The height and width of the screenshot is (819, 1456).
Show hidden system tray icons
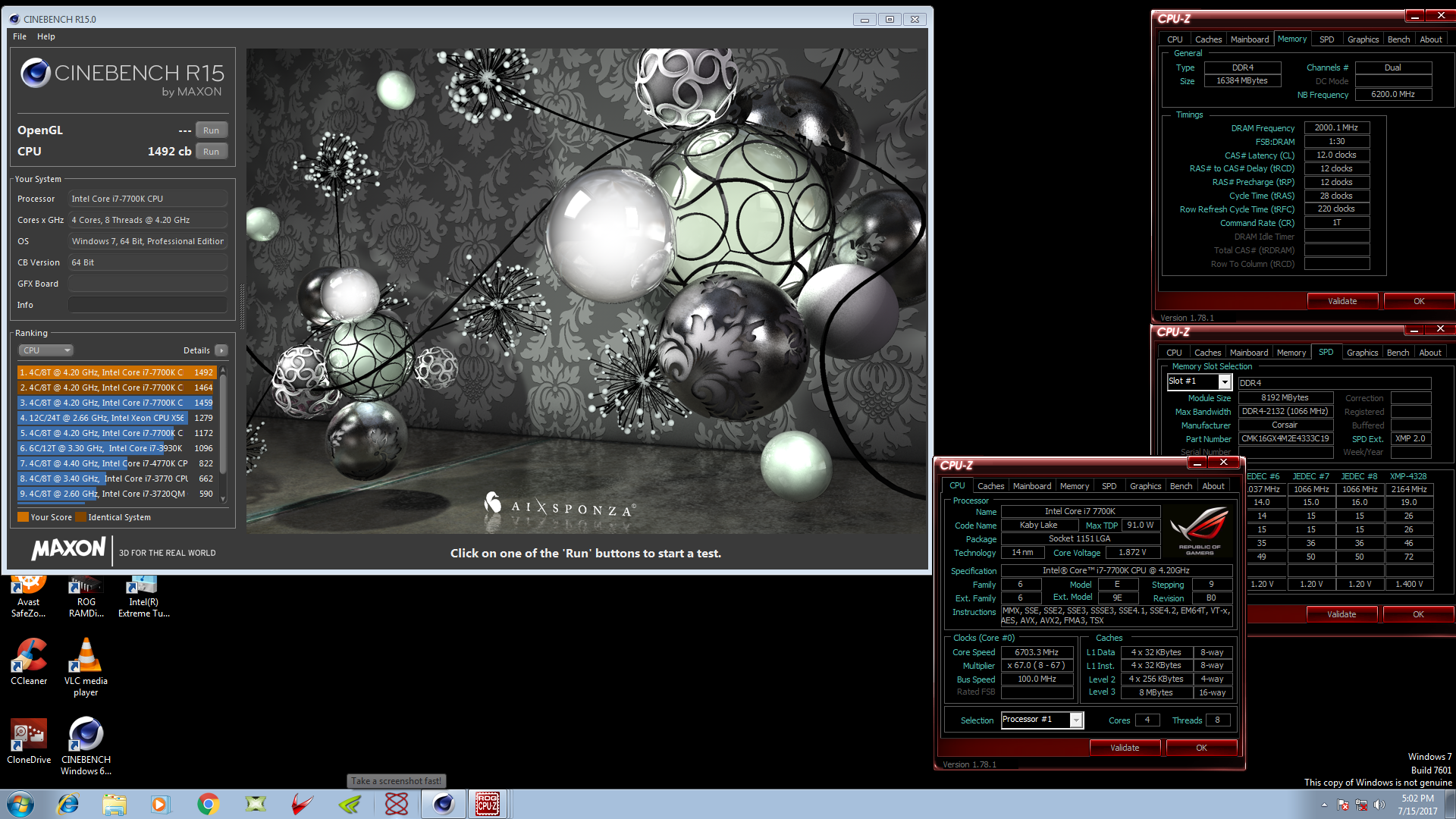coord(1324,805)
